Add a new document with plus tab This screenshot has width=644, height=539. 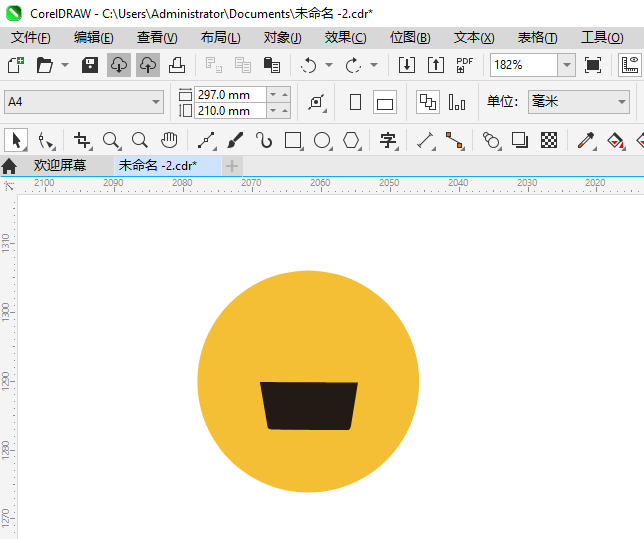pos(232,166)
